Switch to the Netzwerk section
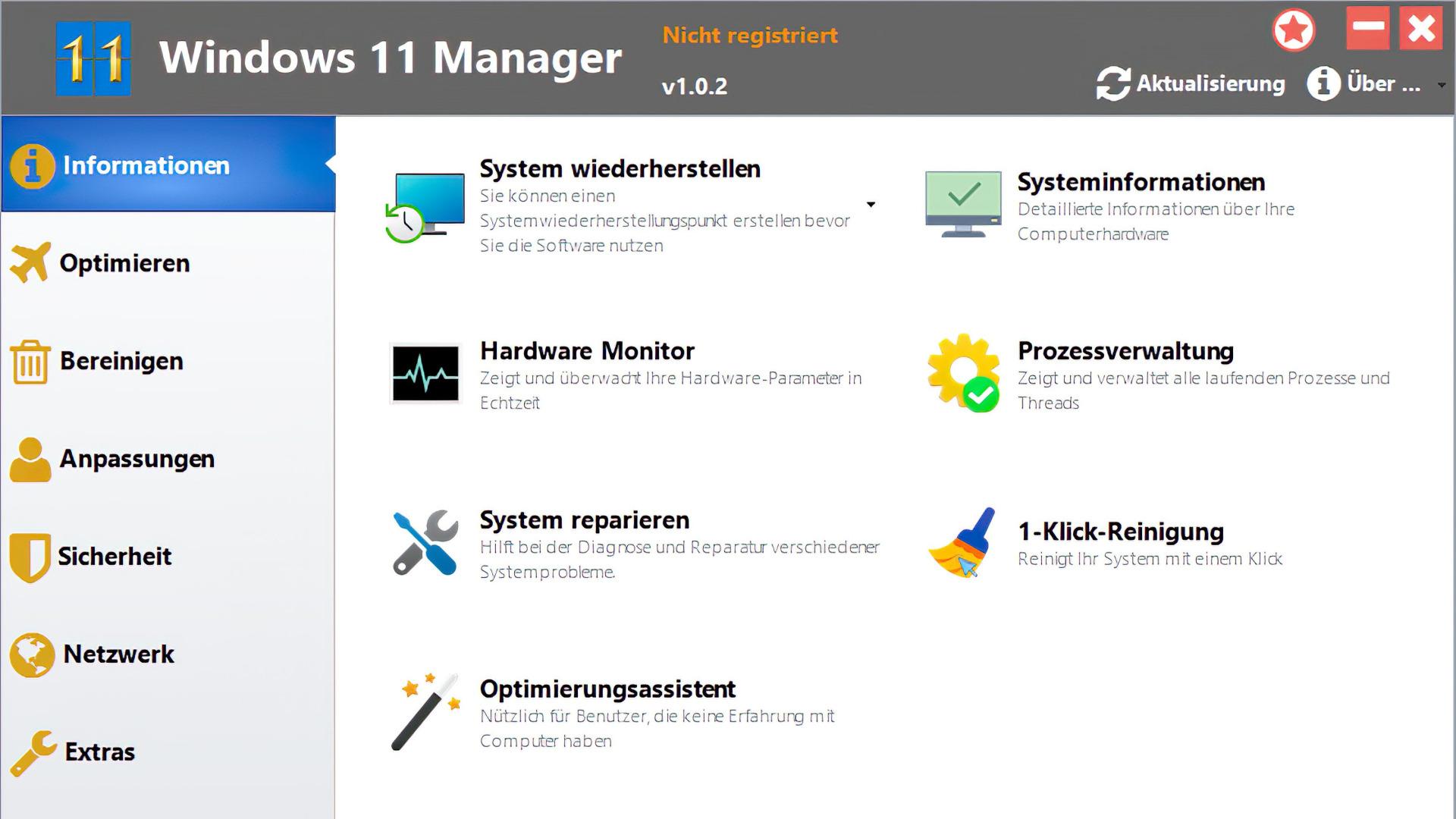 (x=168, y=654)
